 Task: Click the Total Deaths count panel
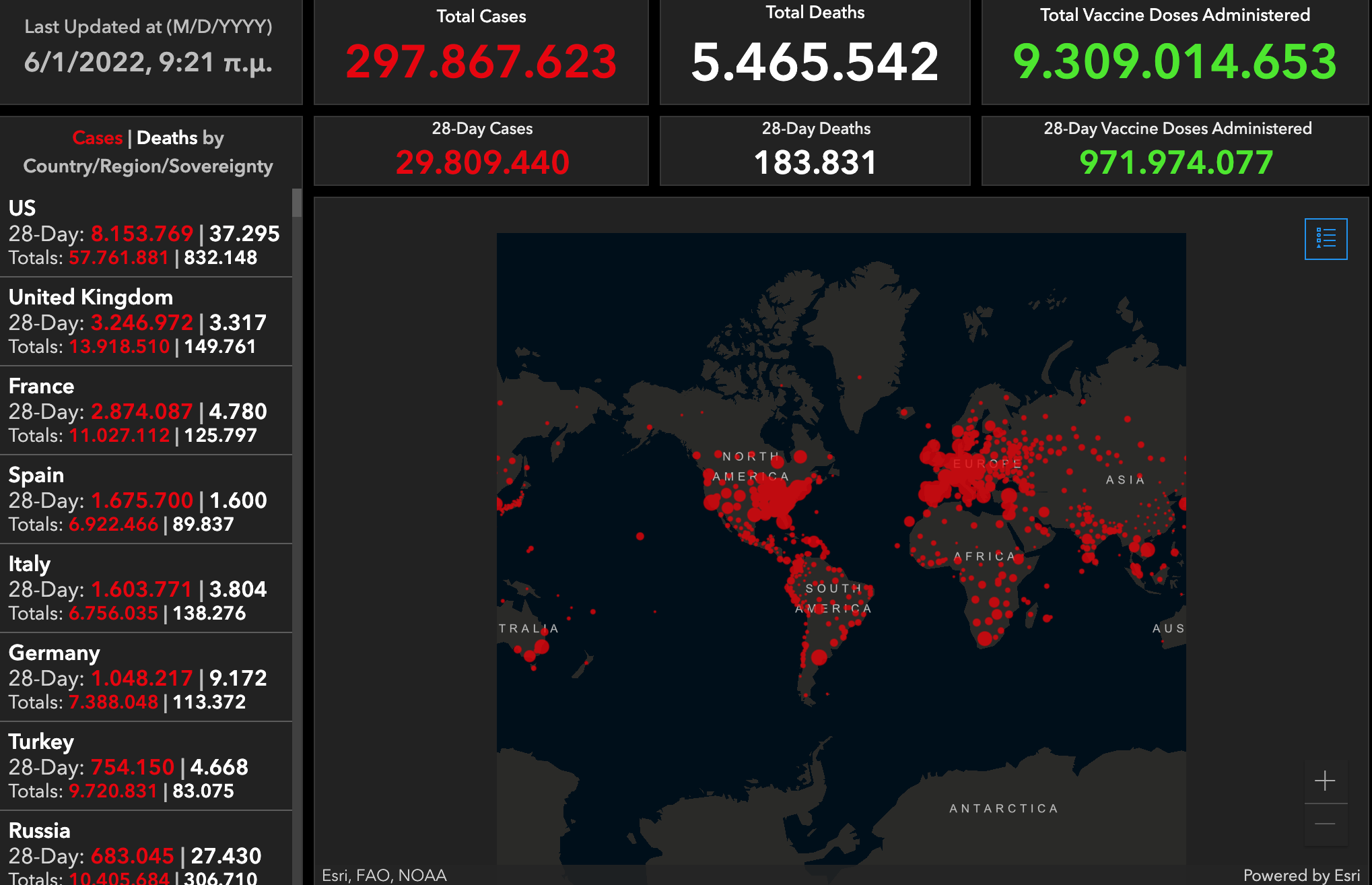[815, 61]
